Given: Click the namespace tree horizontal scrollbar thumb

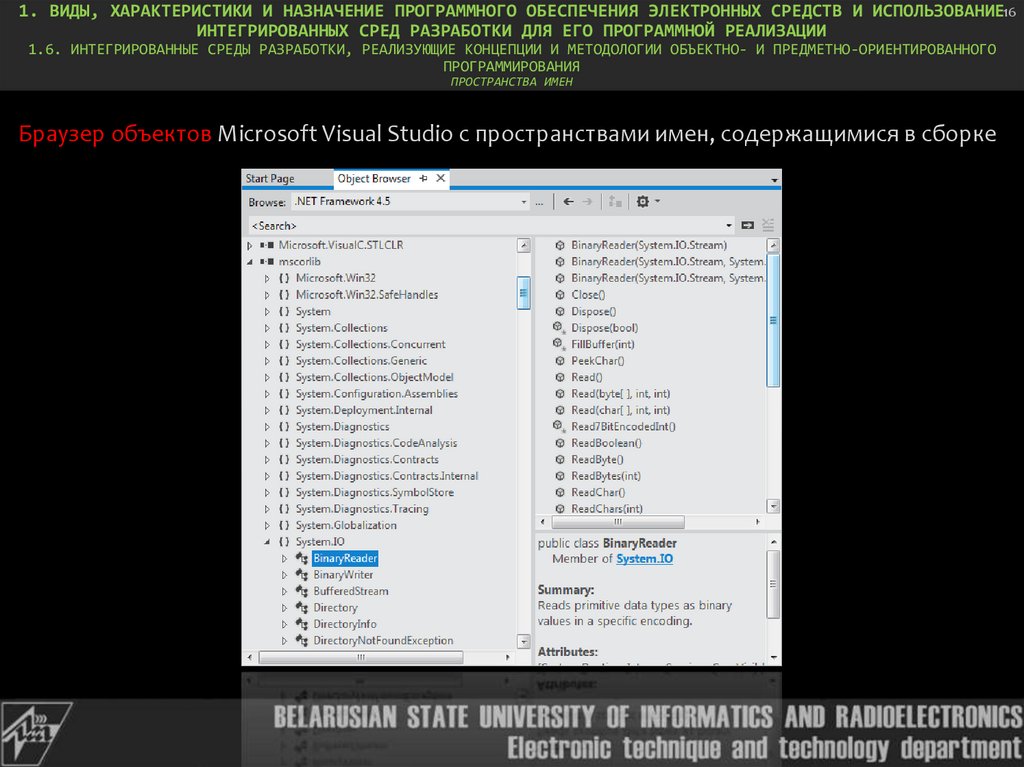Looking at the screenshot, I should pyautogui.click(x=360, y=657).
